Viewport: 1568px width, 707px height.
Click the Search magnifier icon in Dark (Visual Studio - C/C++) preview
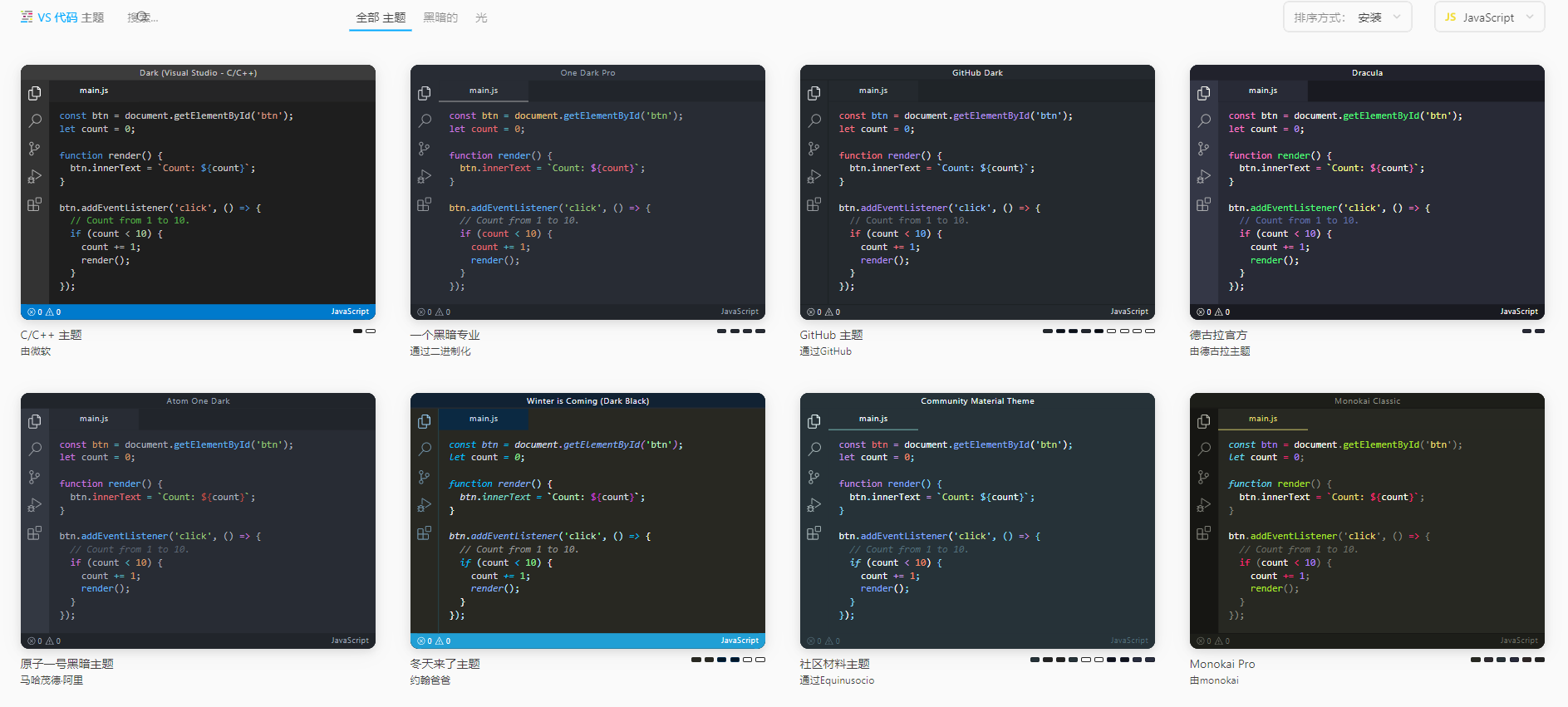click(34, 120)
